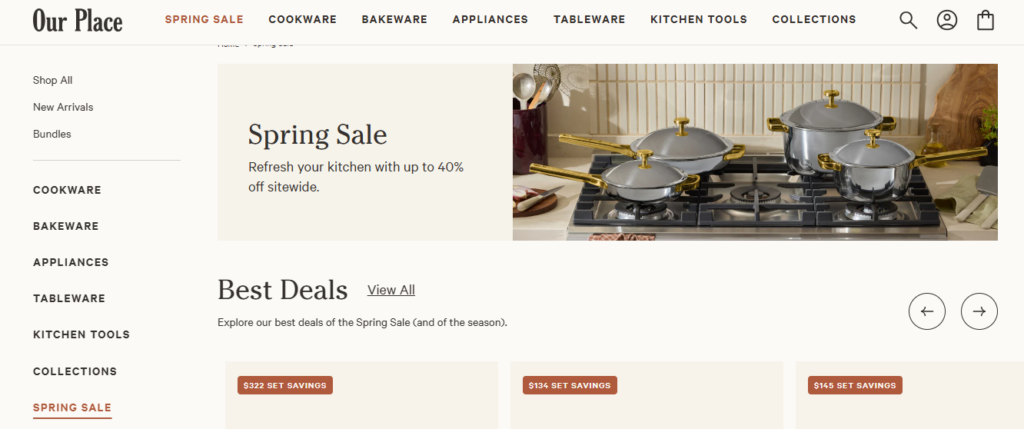This screenshot has width=1024, height=429.
Task: Click the previous arrow in Best Deals carousel
Action: pos(927,311)
